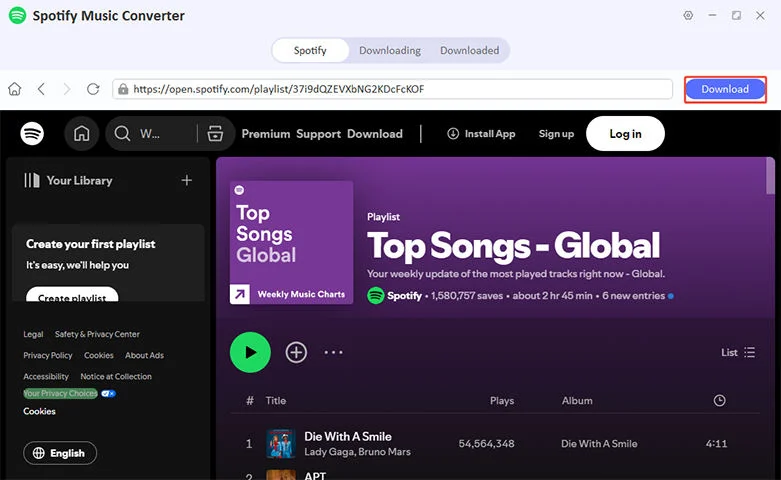Switch to the Downloading tab
Viewport: 781px width, 480px height.
[390, 50]
